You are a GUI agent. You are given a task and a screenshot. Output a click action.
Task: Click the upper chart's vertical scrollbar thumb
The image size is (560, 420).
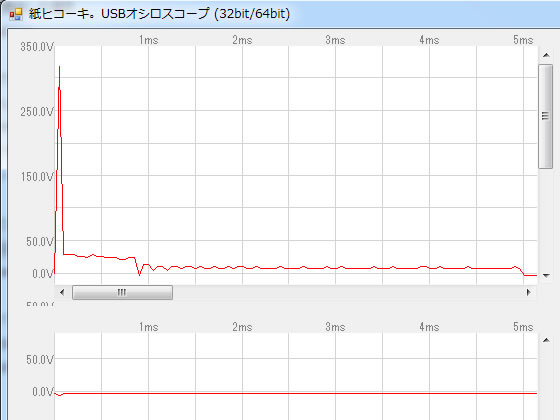tap(545, 116)
